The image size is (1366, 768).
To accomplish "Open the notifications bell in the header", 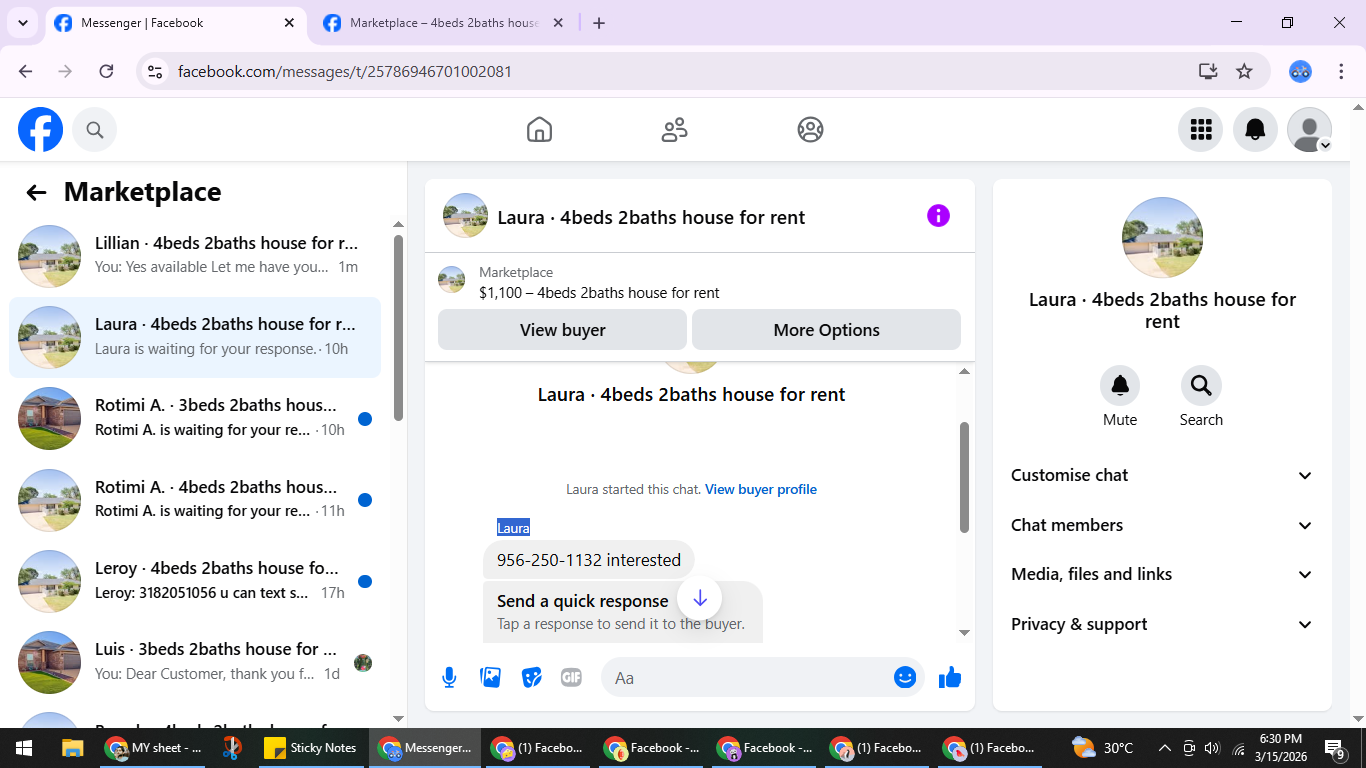I will 1255,130.
